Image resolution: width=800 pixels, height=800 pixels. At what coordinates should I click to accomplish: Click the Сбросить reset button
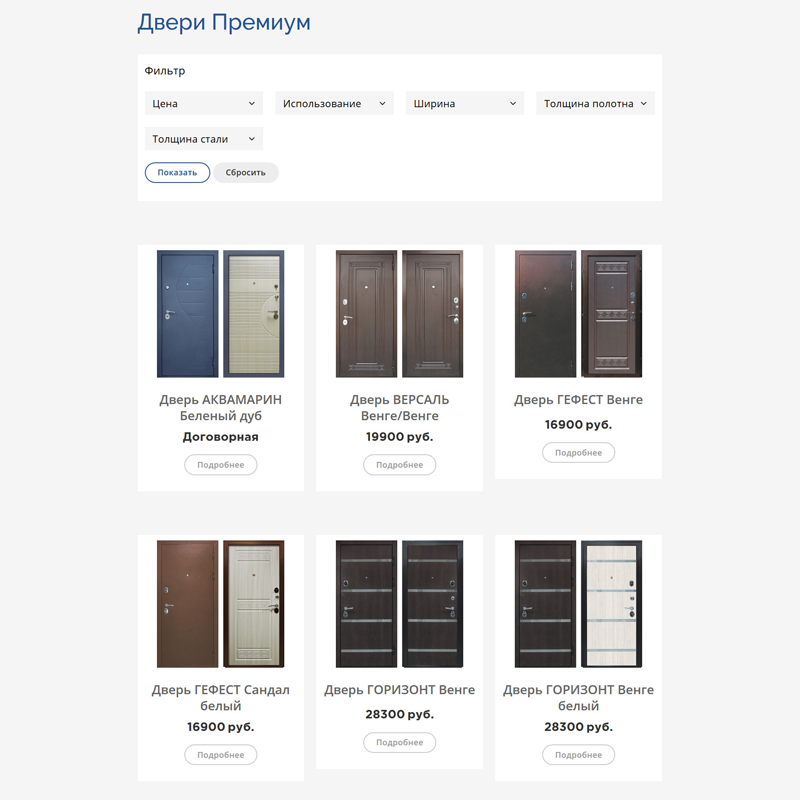click(x=245, y=172)
